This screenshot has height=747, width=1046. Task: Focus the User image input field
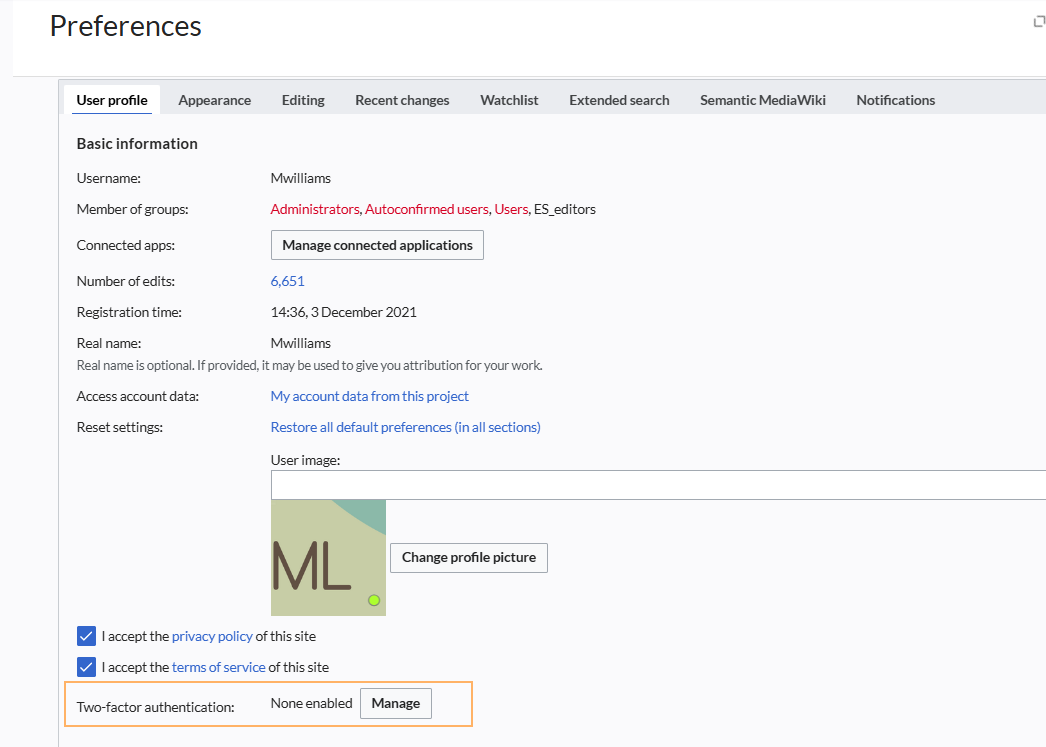coord(658,485)
